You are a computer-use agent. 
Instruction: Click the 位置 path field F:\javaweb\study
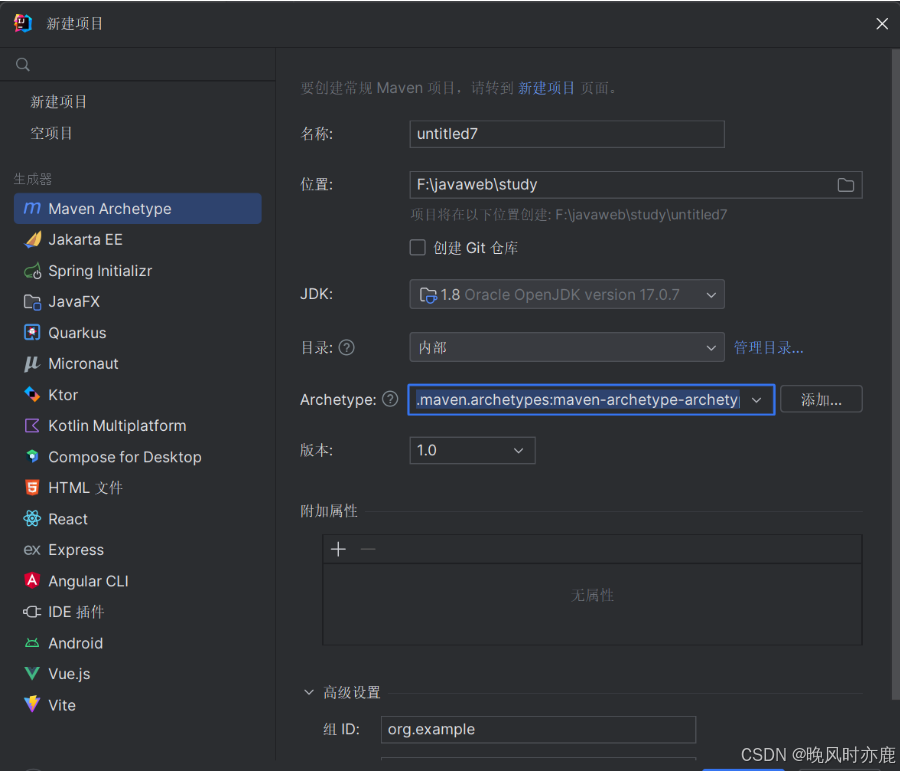tap(636, 185)
